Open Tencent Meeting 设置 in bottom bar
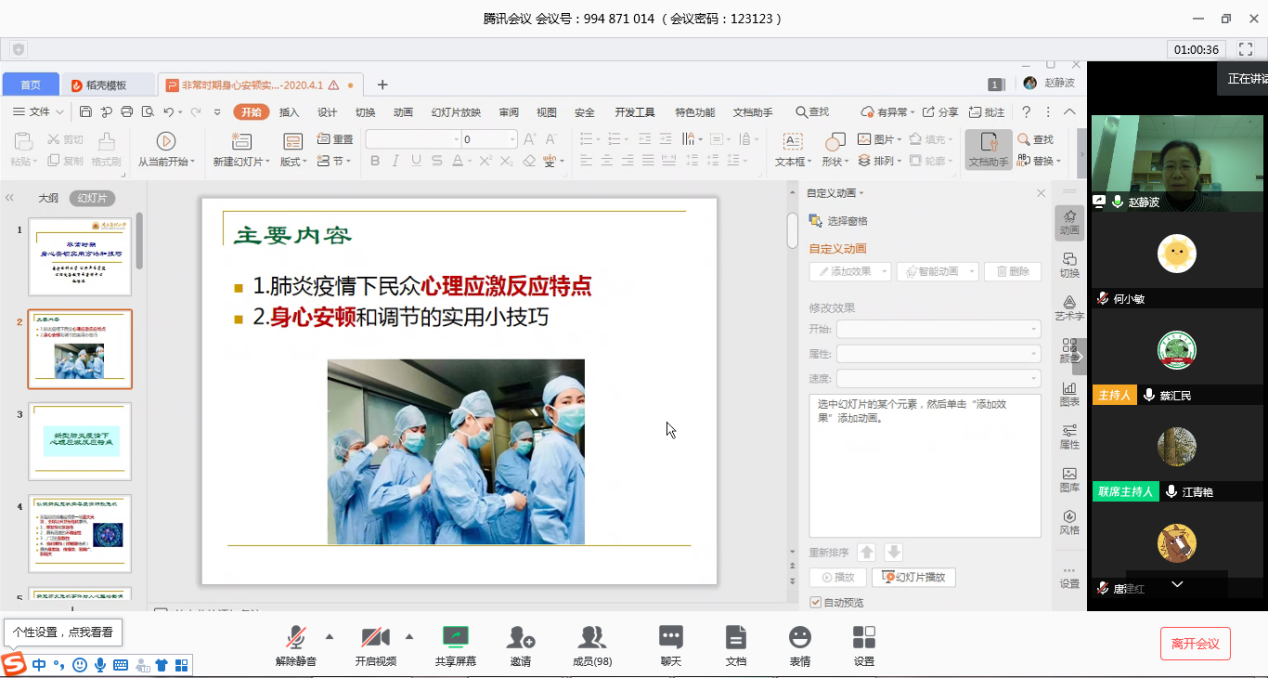This screenshot has width=1268, height=678. 864,647
